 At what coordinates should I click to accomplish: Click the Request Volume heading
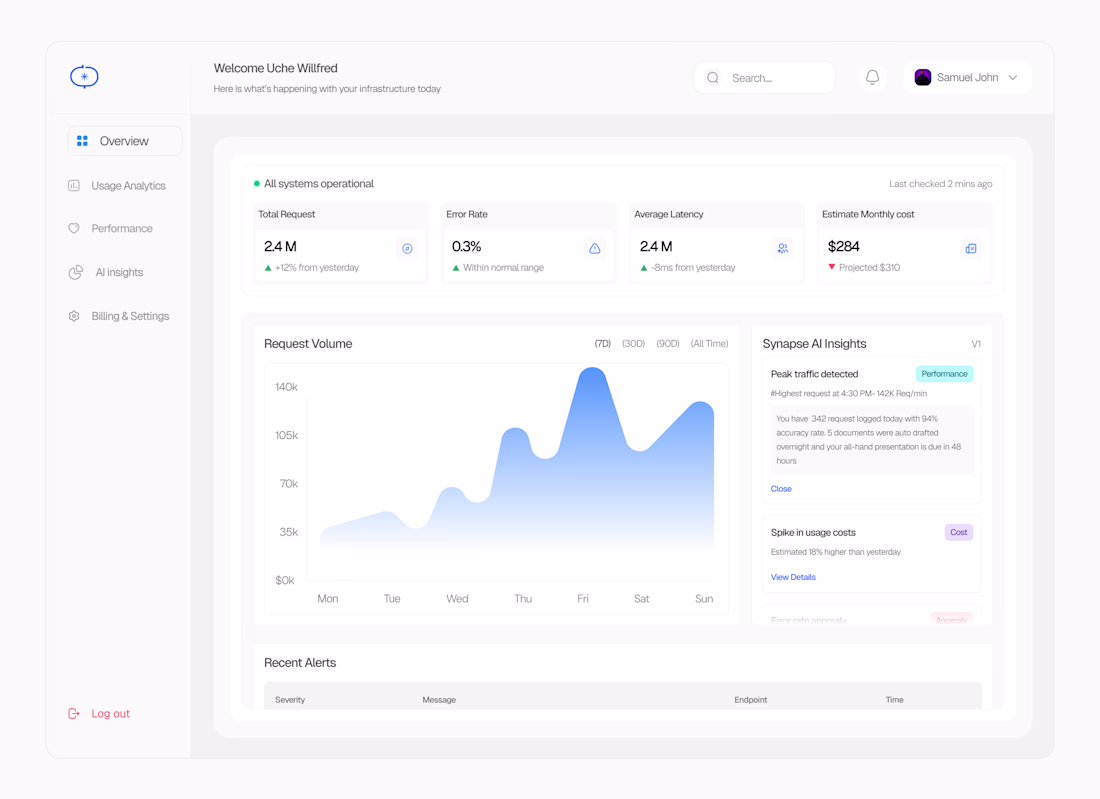tap(308, 344)
